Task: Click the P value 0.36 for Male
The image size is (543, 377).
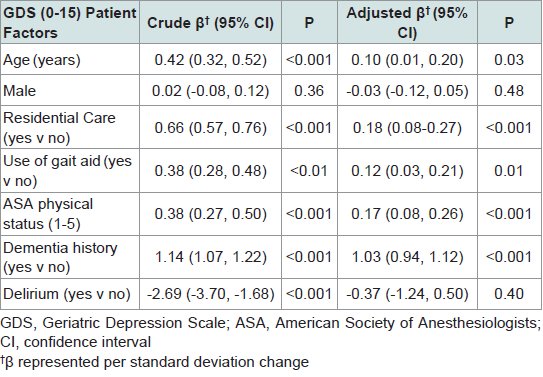Action: tap(309, 91)
